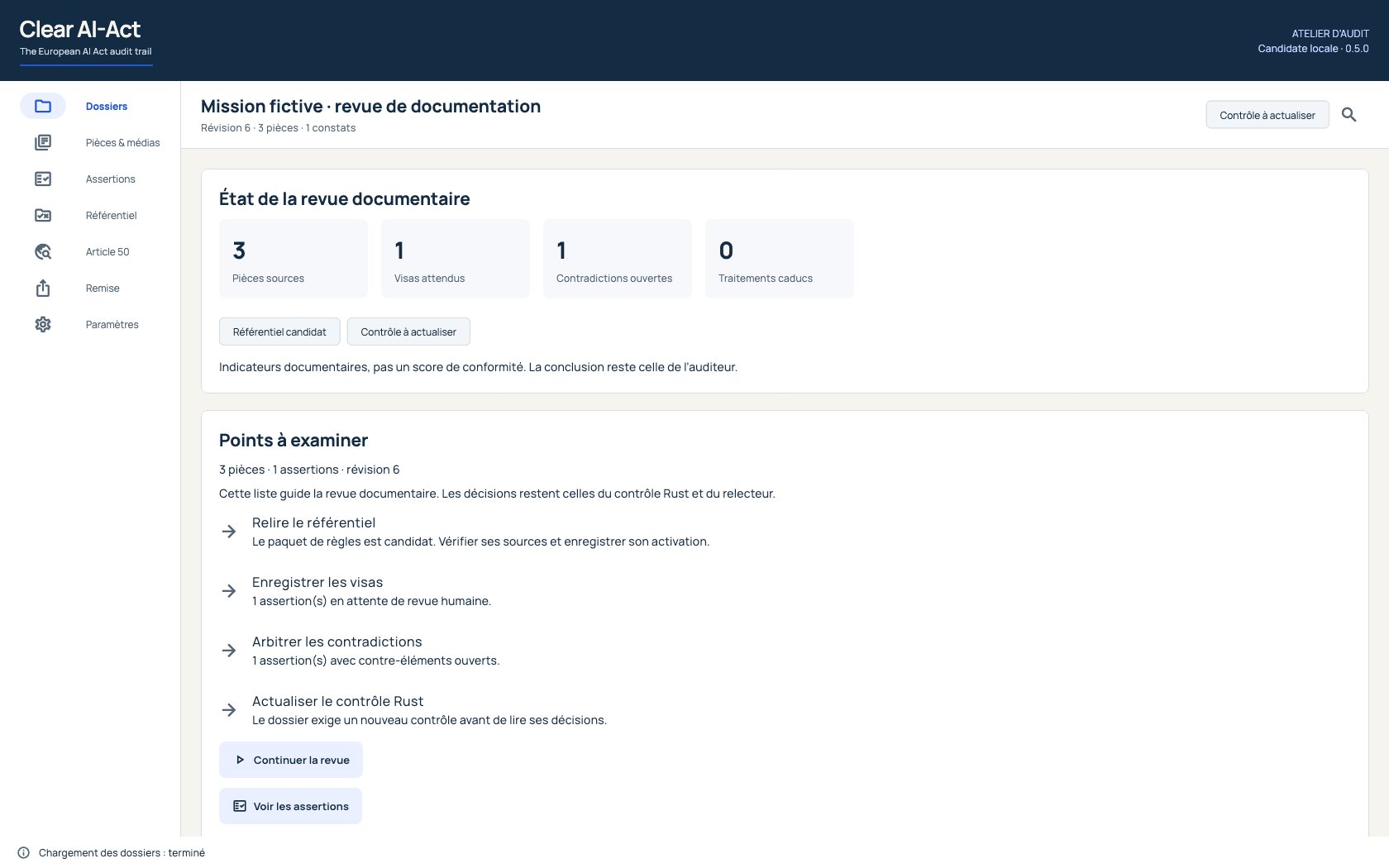Click arrow icon beside Actualiser le contrôle Rust

(x=229, y=710)
